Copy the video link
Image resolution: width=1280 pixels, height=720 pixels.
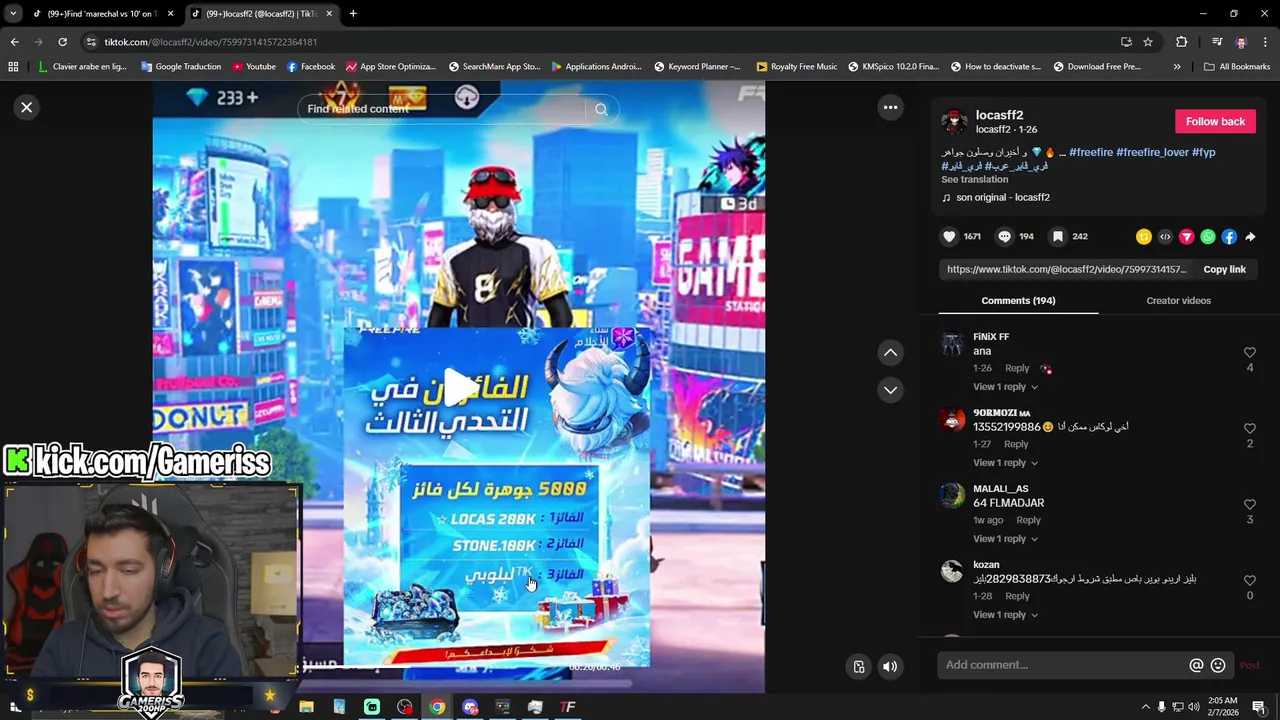1224,269
